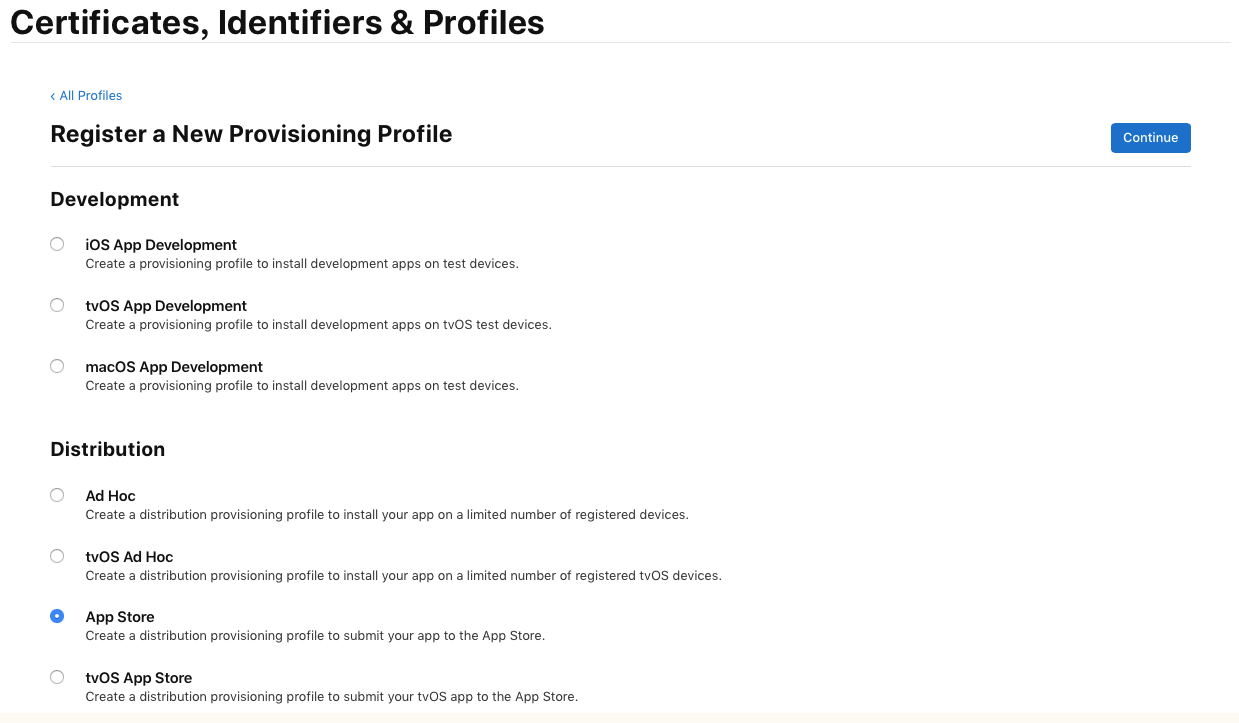Viewport: 1239px width, 723px height.
Task: Select the tvOS App Development radio button
Action: coord(57,305)
